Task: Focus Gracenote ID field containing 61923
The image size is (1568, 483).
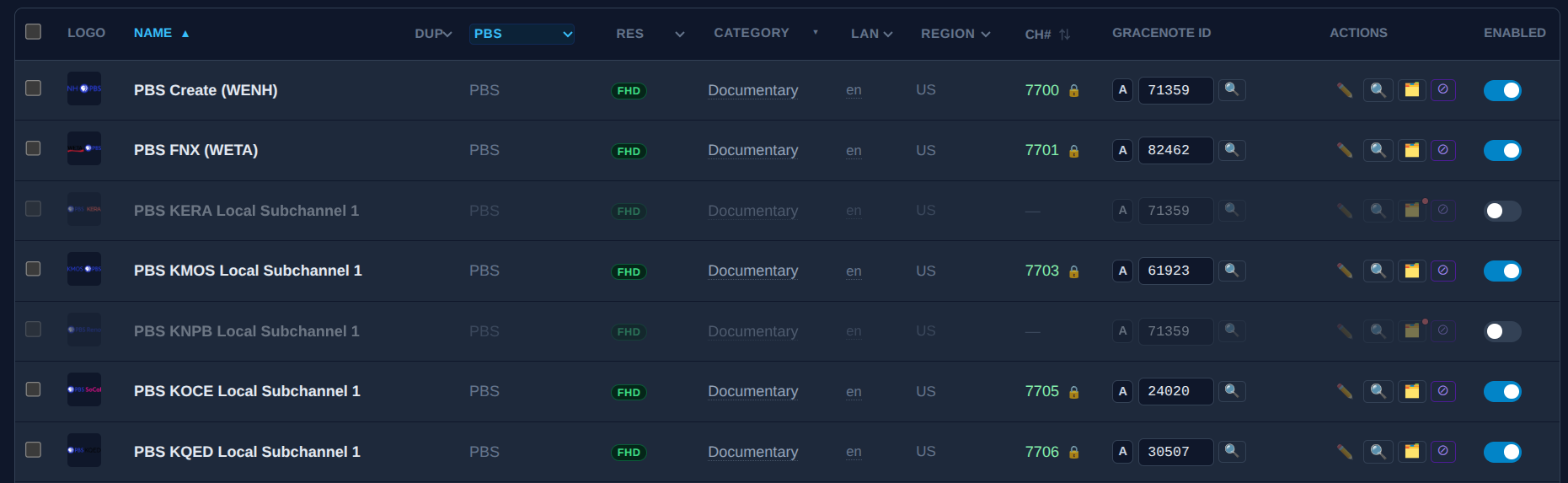Action: click(1176, 271)
